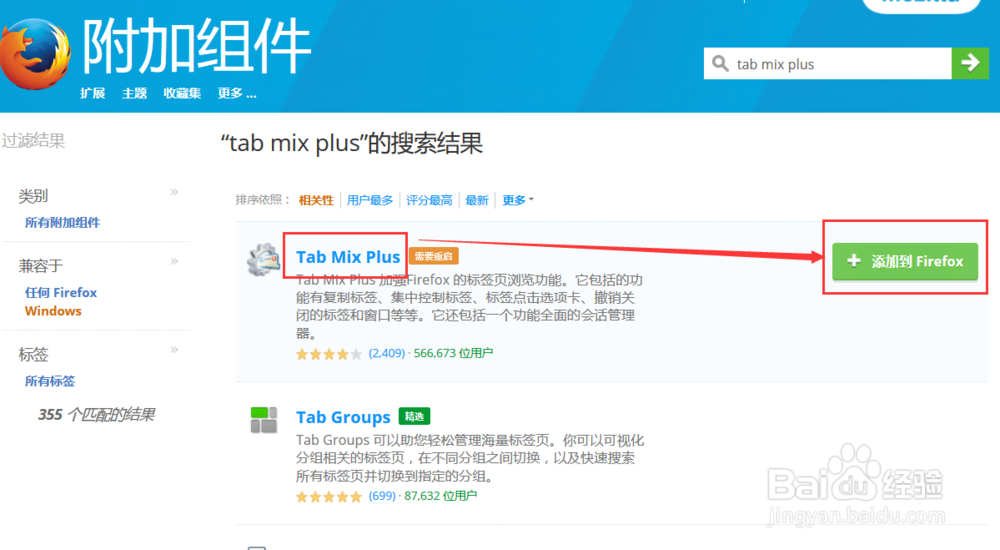This screenshot has width=1000, height=550.
Task: Select 所有标签 tag filter
Action: [x=50, y=381]
